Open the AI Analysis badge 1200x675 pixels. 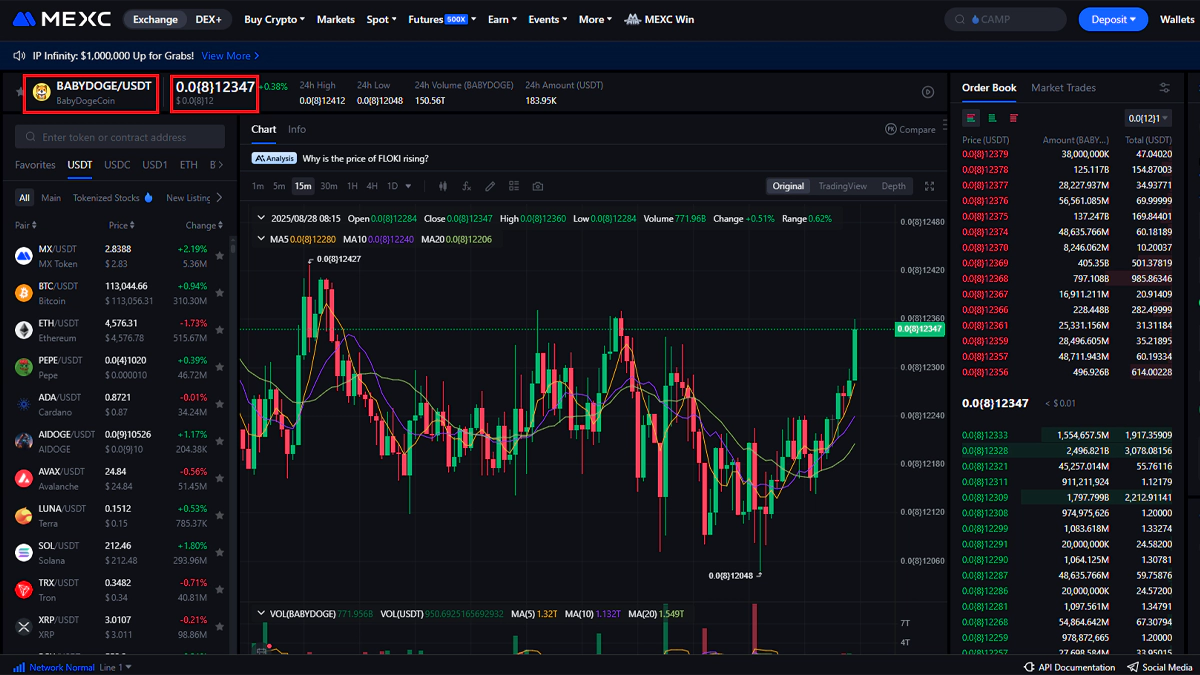274,158
